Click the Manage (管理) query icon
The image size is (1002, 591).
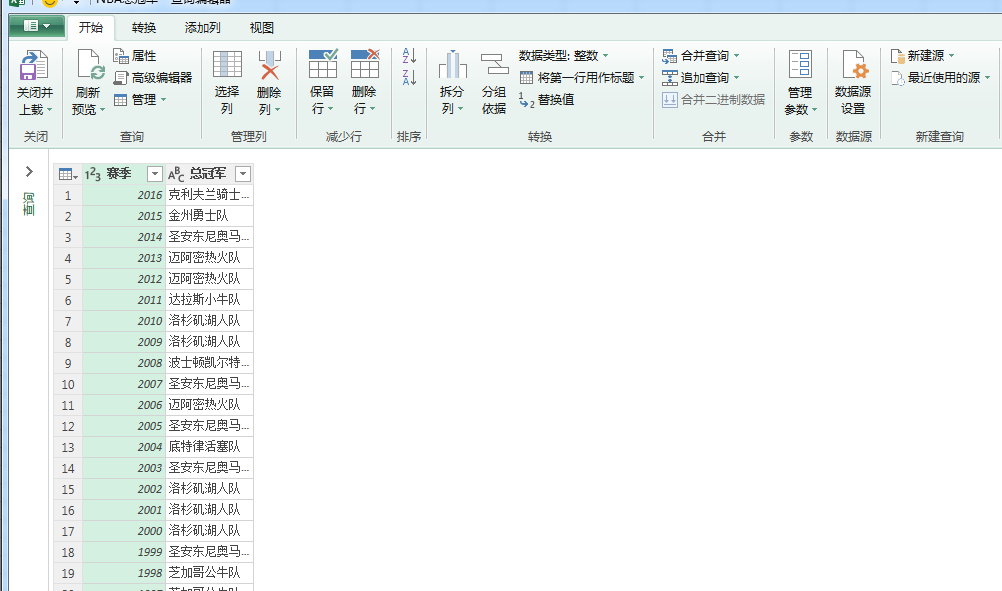120,100
